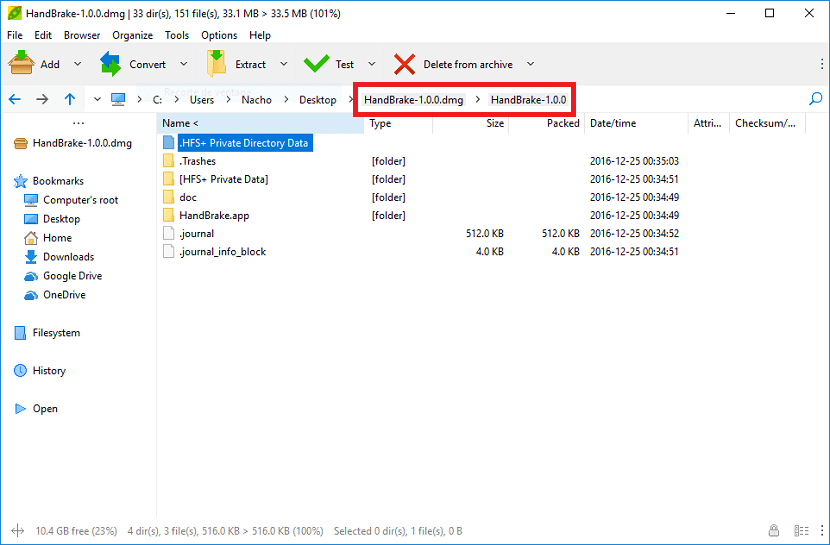Sort by the Date/time column header
Image resolution: width=830 pixels, height=545 pixels.
pyautogui.click(x=636, y=123)
